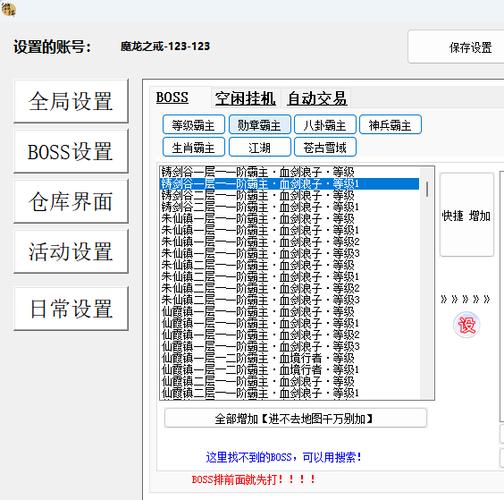
Task: Open the 仓库界面 section
Action: 71,201
